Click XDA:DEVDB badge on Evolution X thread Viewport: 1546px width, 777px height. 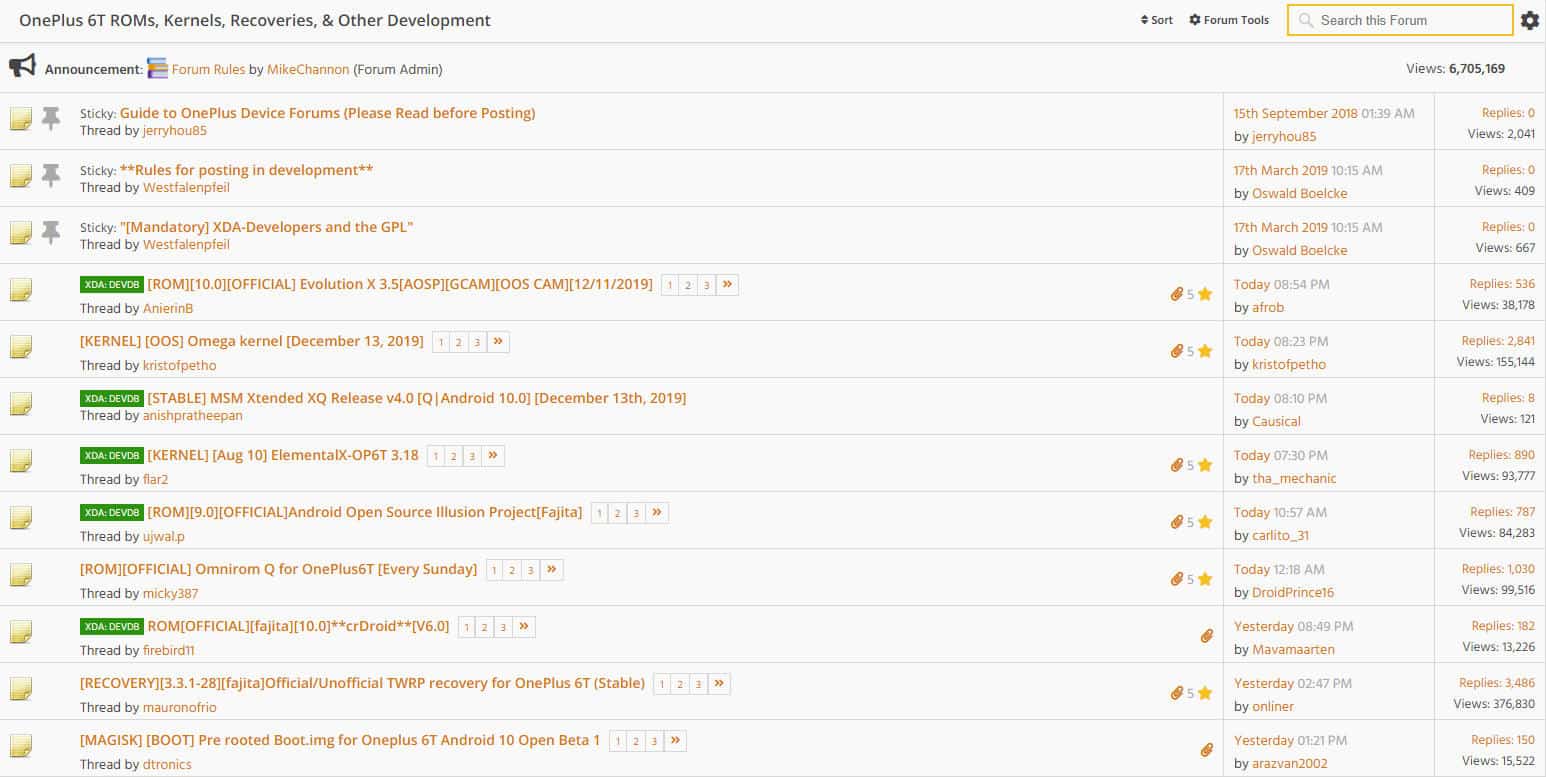[x=111, y=284]
